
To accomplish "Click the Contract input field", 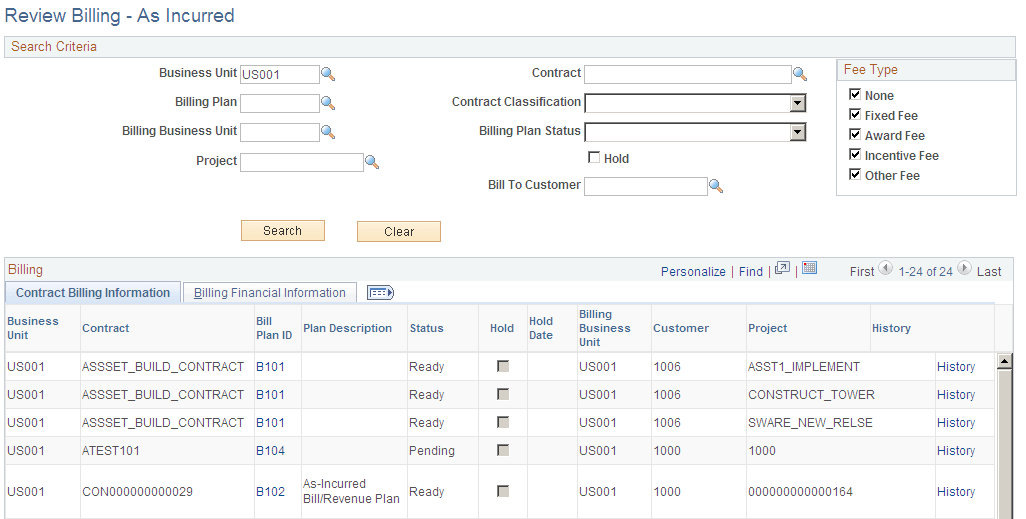I will click(x=688, y=74).
